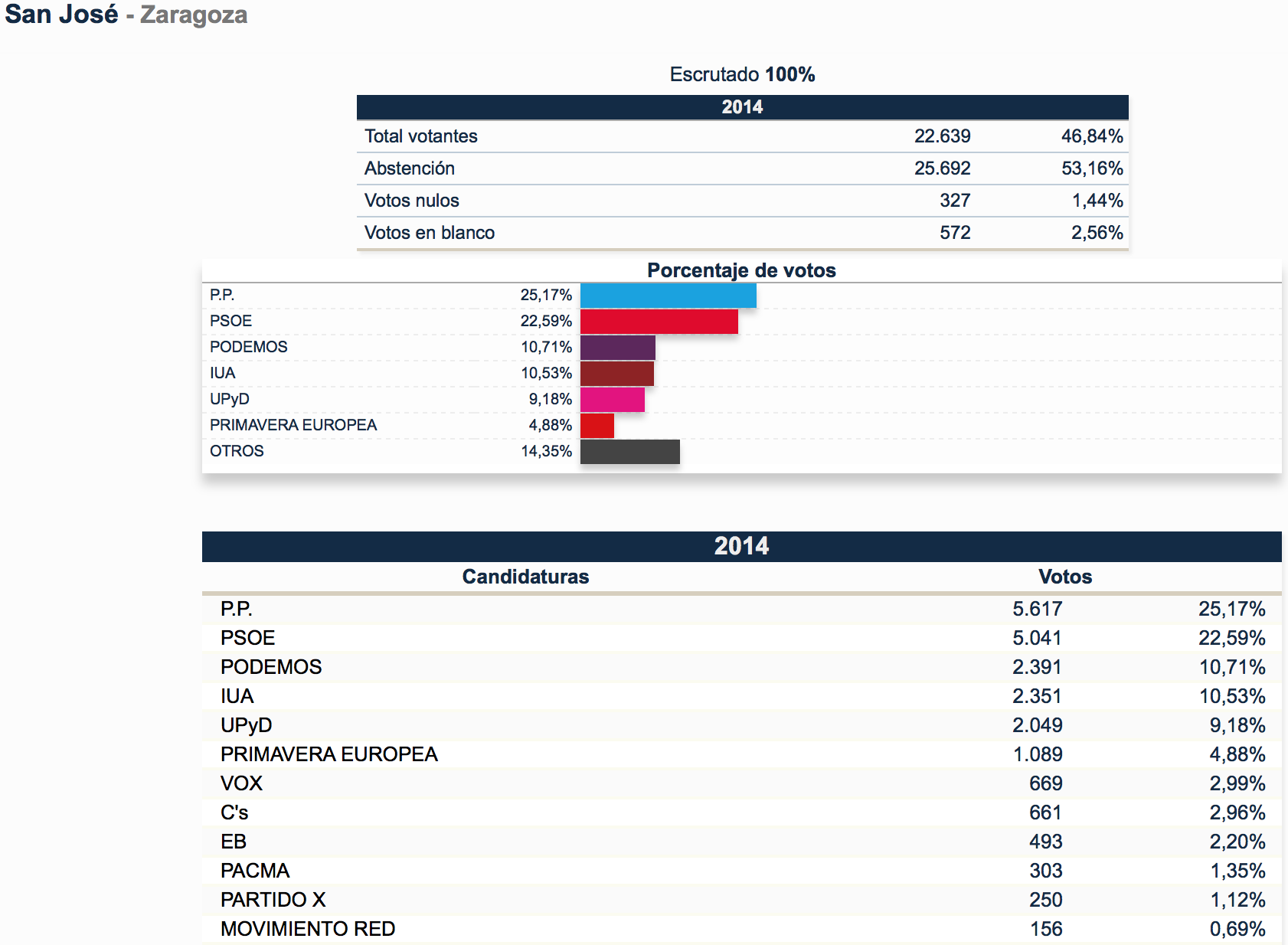
Task: Click the red PSOE bar in chart
Action: coord(659,322)
